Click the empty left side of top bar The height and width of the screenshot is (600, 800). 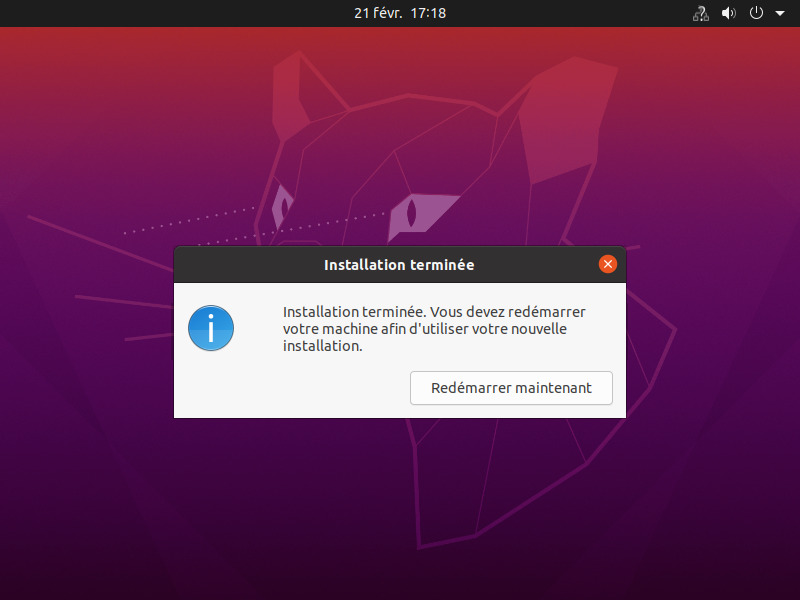[150, 13]
